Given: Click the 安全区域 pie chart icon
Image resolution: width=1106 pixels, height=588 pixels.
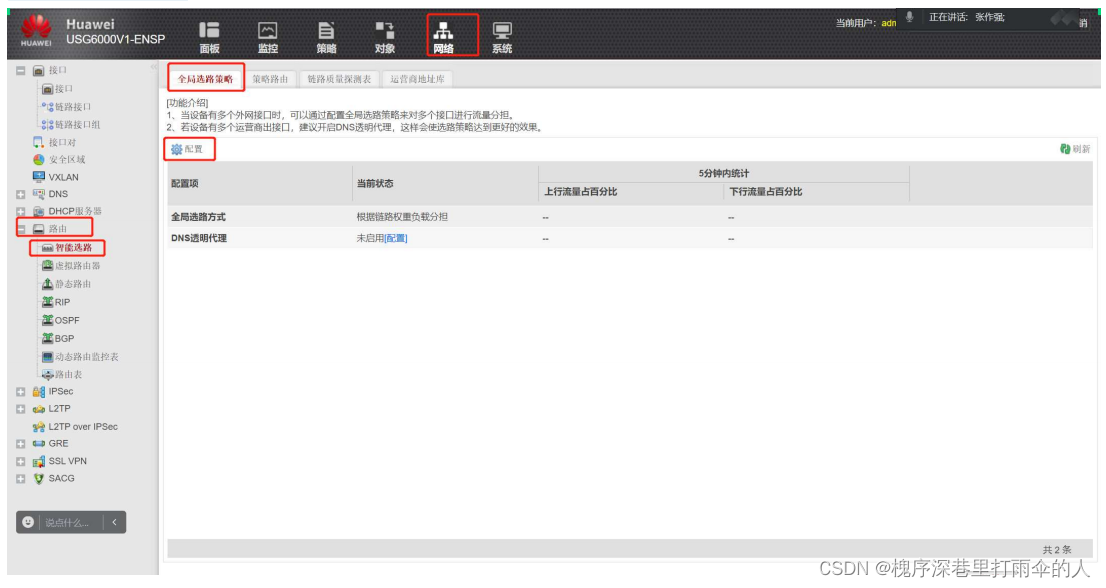Looking at the screenshot, I should click(39, 160).
